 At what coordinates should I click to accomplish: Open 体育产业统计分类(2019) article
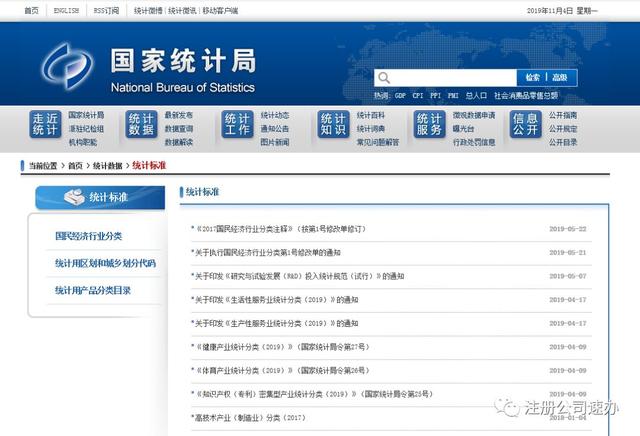(282, 371)
